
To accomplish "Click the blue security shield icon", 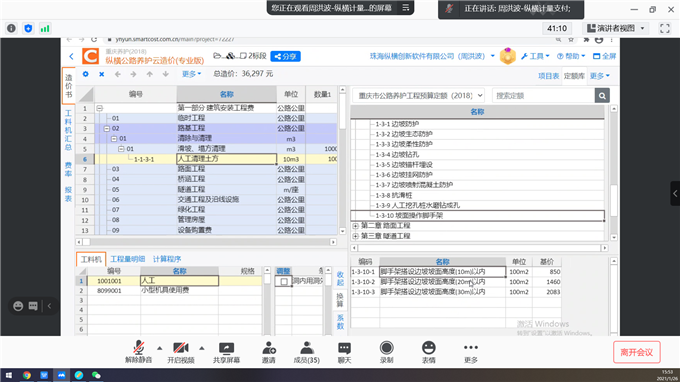I will pos(28,29).
